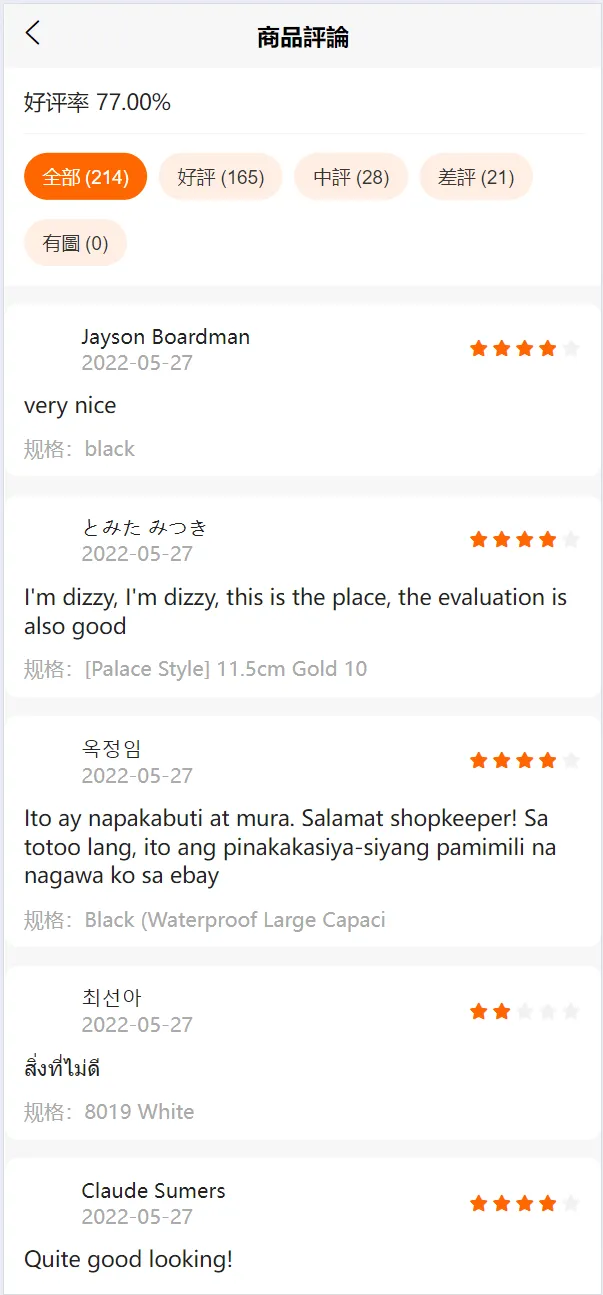Click reviewer name Claude Sumers
The height and width of the screenshot is (1295, 603).
[x=154, y=1191]
